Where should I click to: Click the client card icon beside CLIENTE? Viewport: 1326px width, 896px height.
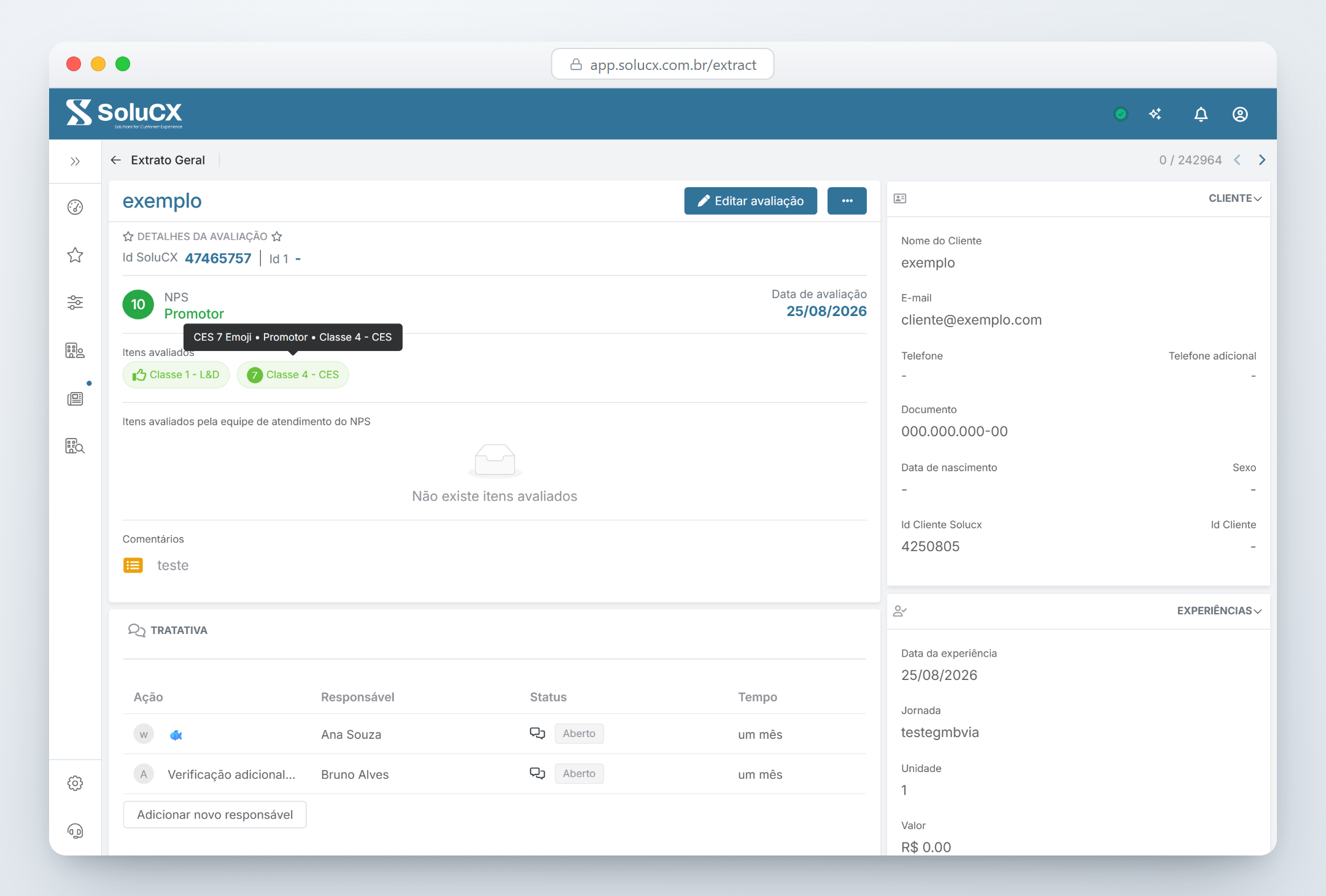tap(900, 198)
